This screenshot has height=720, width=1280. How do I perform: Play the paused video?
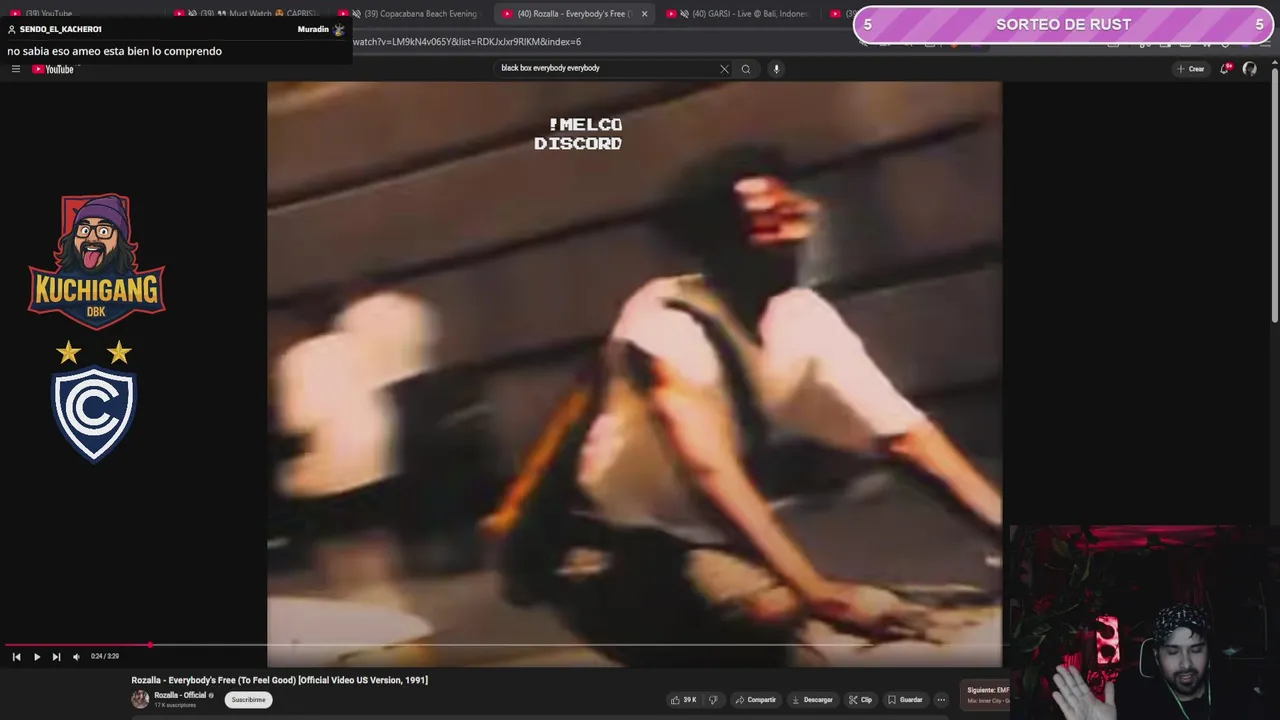click(37, 657)
